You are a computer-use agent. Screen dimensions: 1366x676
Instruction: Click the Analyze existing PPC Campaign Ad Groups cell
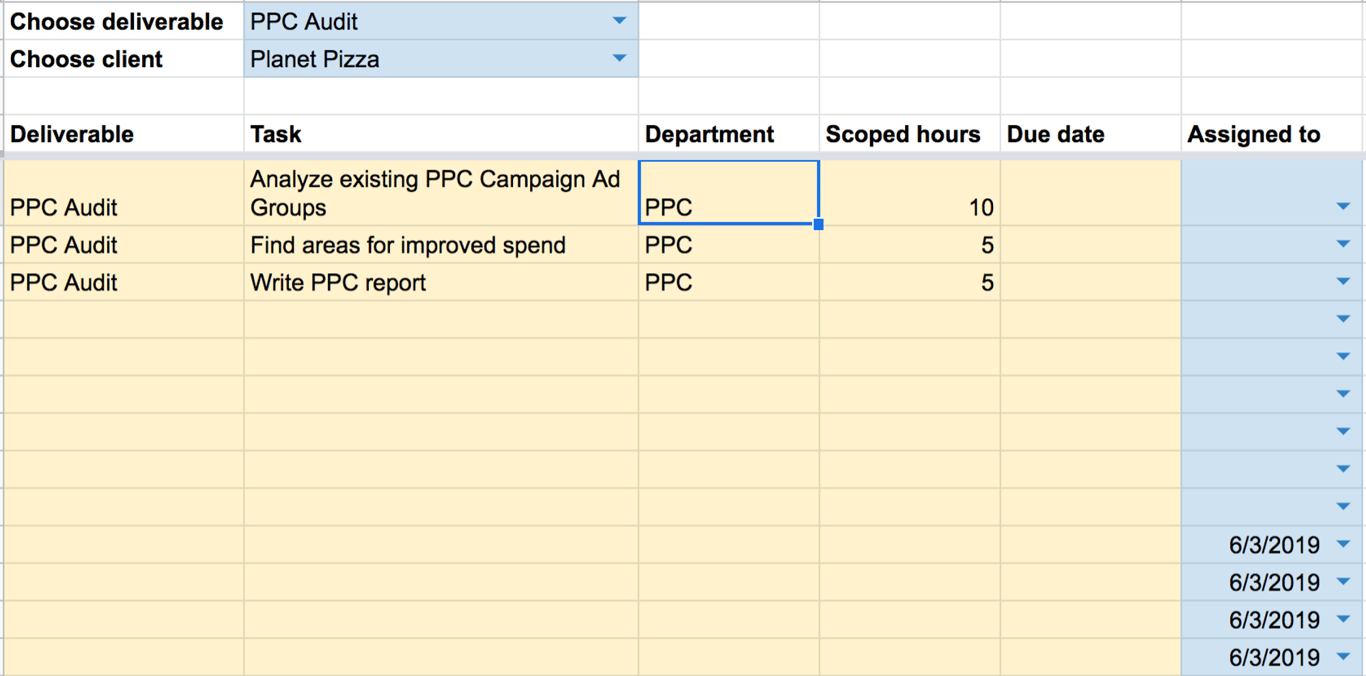click(440, 194)
